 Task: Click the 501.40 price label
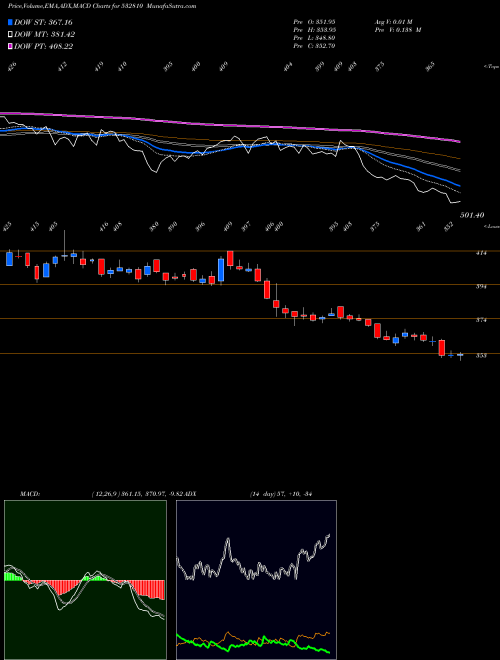tap(472, 215)
